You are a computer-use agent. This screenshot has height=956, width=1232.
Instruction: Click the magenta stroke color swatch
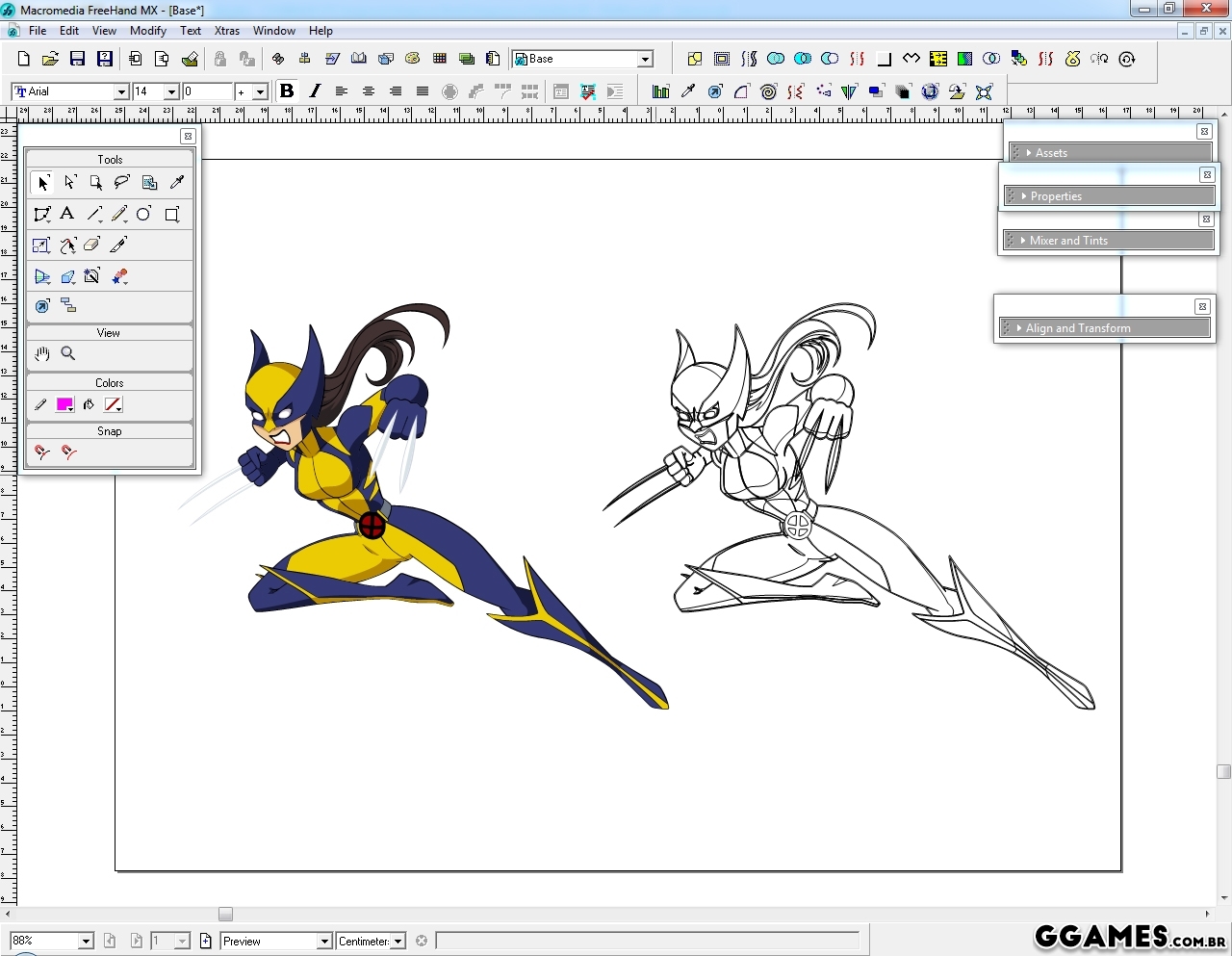pos(64,404)
